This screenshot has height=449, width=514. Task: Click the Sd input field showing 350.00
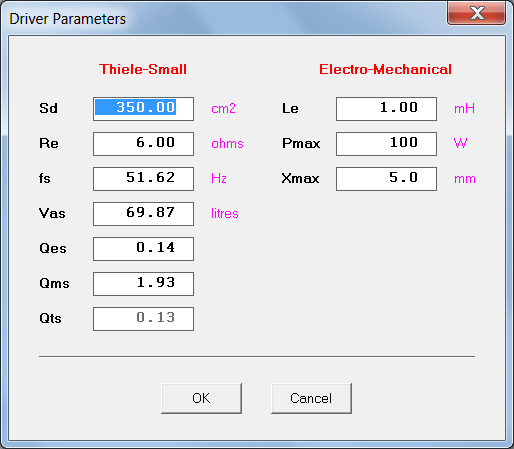pos(143,109)
